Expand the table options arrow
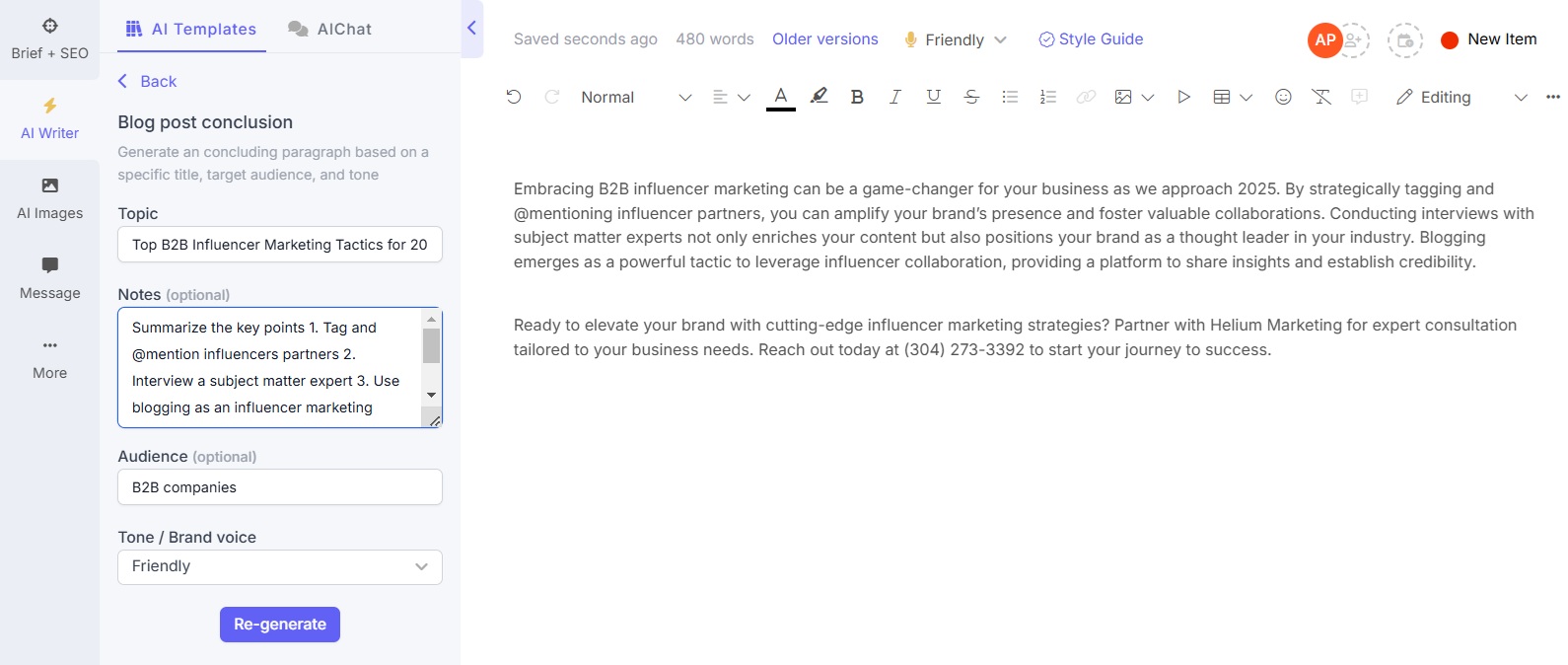 pos(1247,98)
